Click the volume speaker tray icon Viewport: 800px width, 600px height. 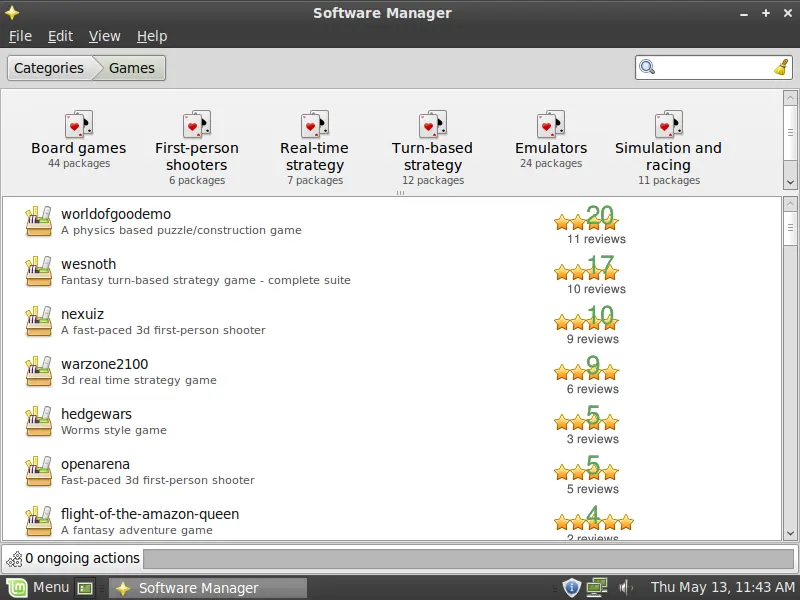point(625,587)
